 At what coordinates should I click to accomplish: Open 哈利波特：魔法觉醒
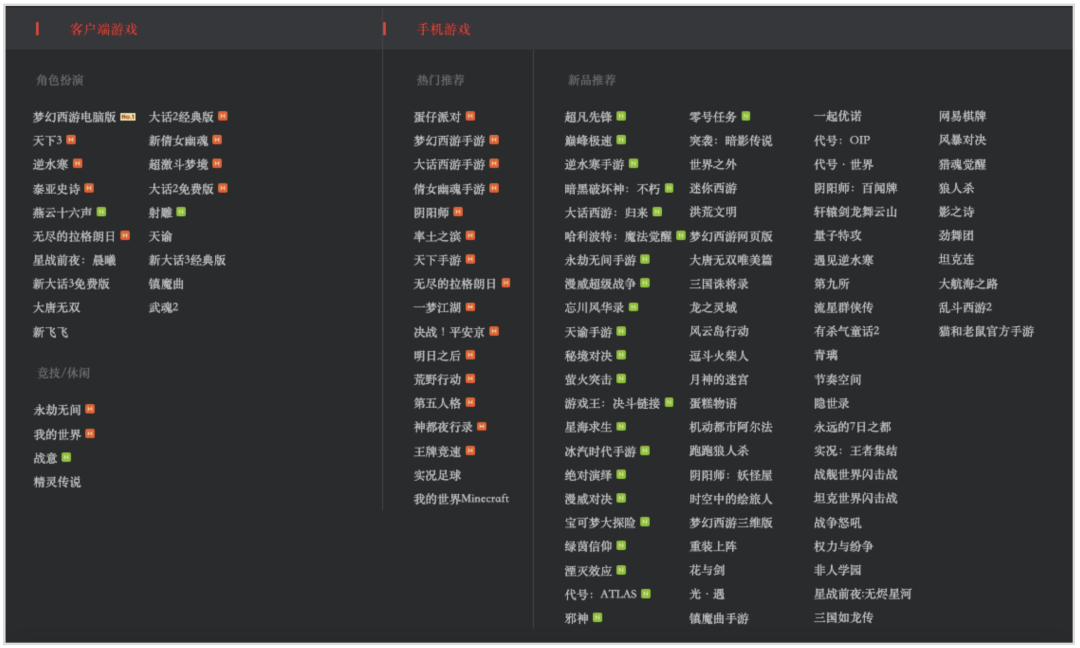pos(618,236)
